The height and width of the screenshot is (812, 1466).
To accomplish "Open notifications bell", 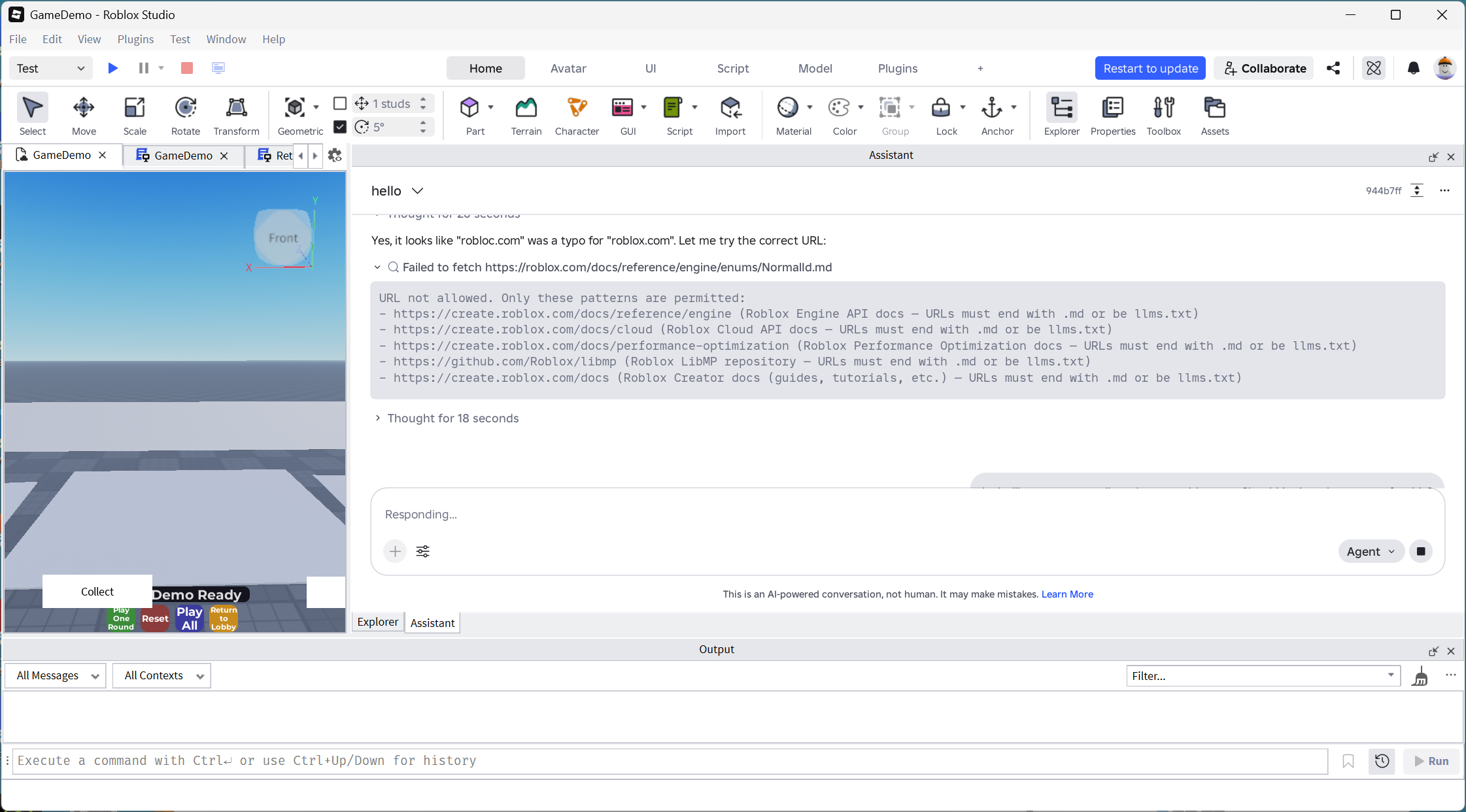I will coord(1414,68).
